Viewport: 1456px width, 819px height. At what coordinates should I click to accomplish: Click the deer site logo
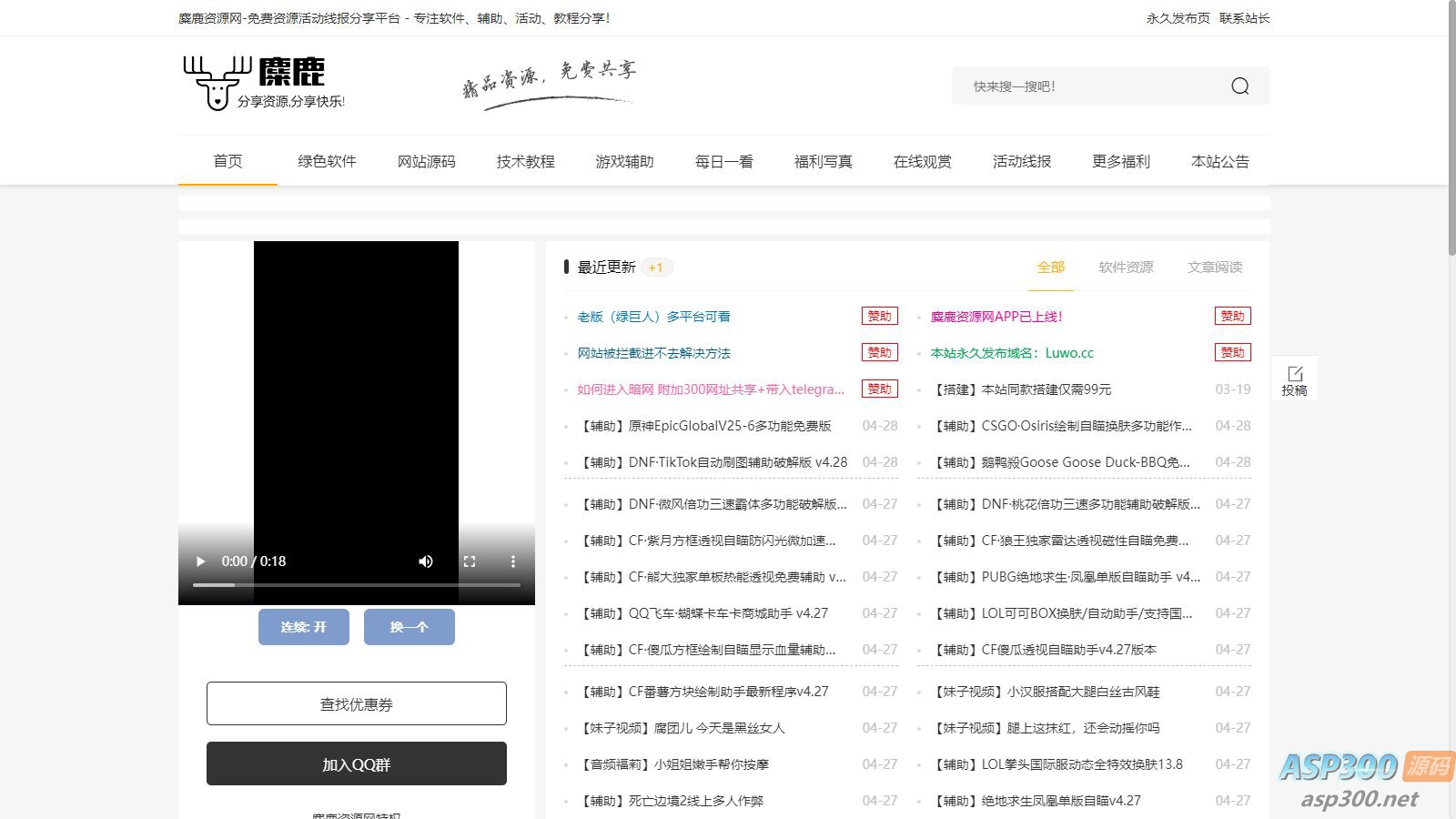click(x=264, y=84)
